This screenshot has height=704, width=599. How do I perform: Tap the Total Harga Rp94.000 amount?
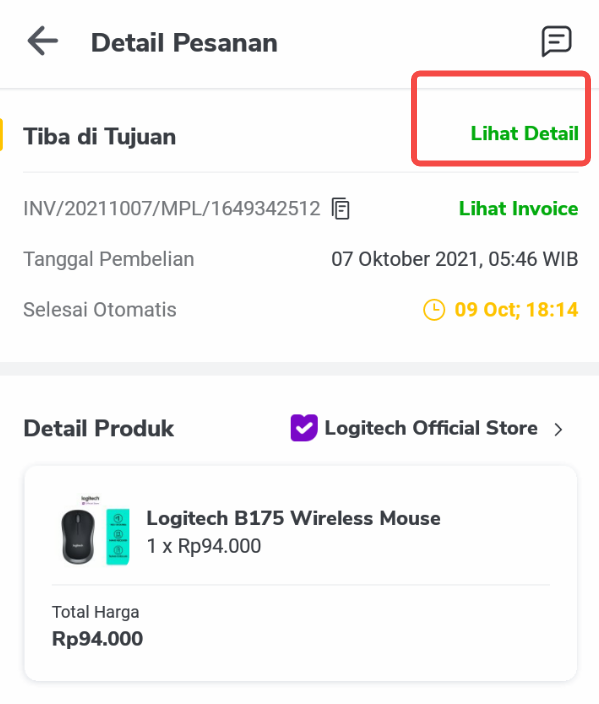pyautogui.click(x=97, y=638)
